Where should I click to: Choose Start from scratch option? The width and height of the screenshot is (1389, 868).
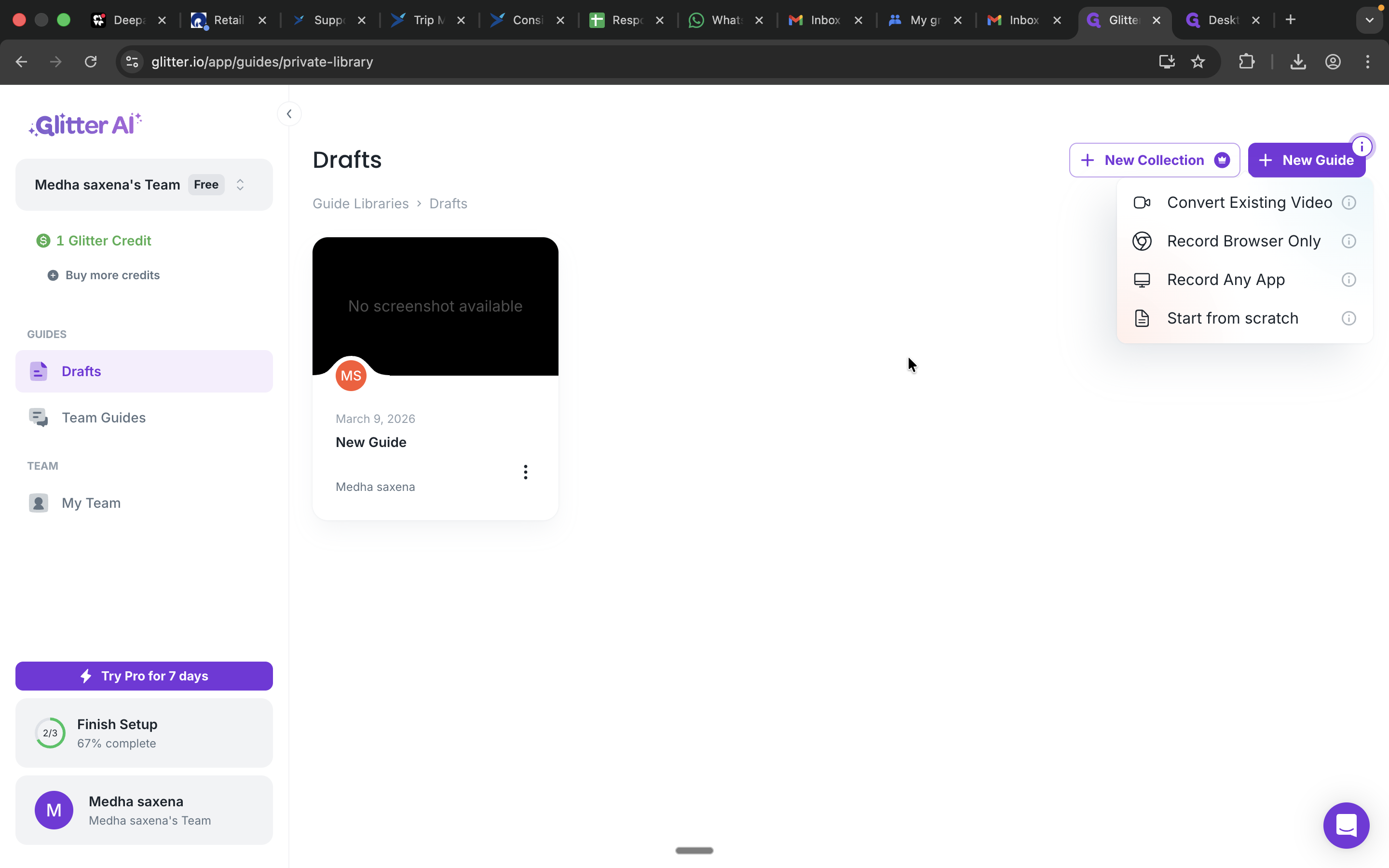pos(1232,318)
